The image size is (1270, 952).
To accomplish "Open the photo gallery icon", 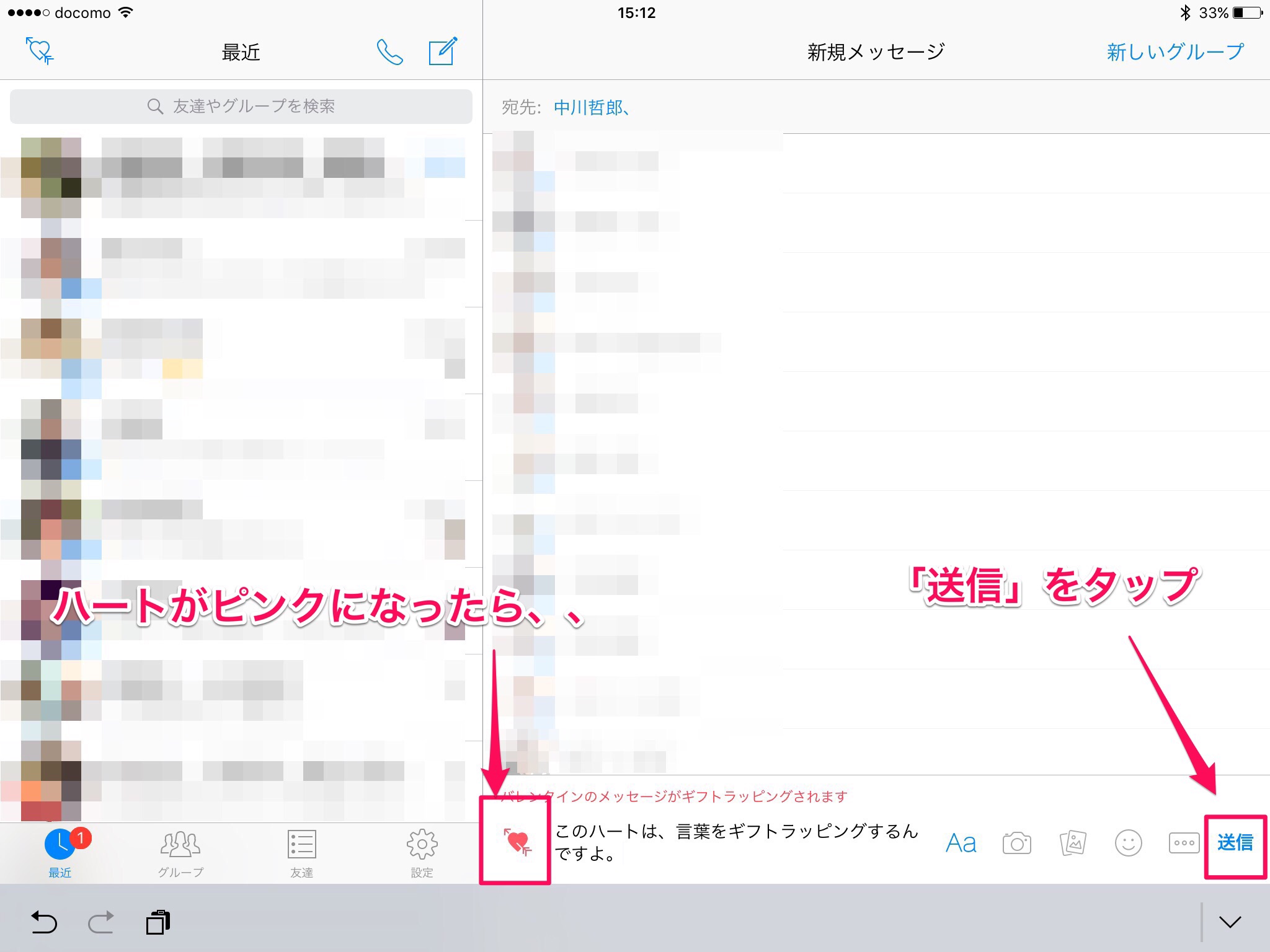I will [1072, 844].
